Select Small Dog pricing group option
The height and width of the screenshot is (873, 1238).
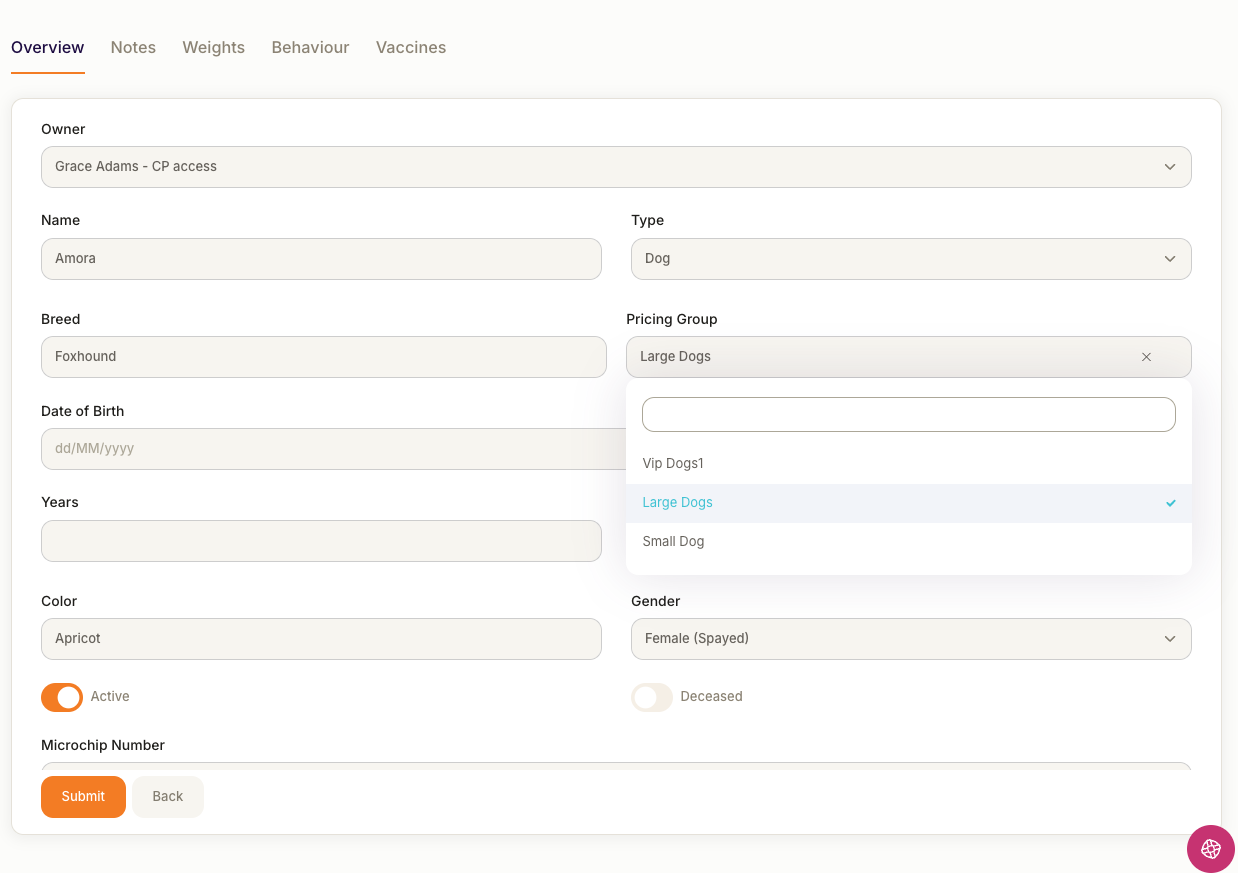[908, 542]
